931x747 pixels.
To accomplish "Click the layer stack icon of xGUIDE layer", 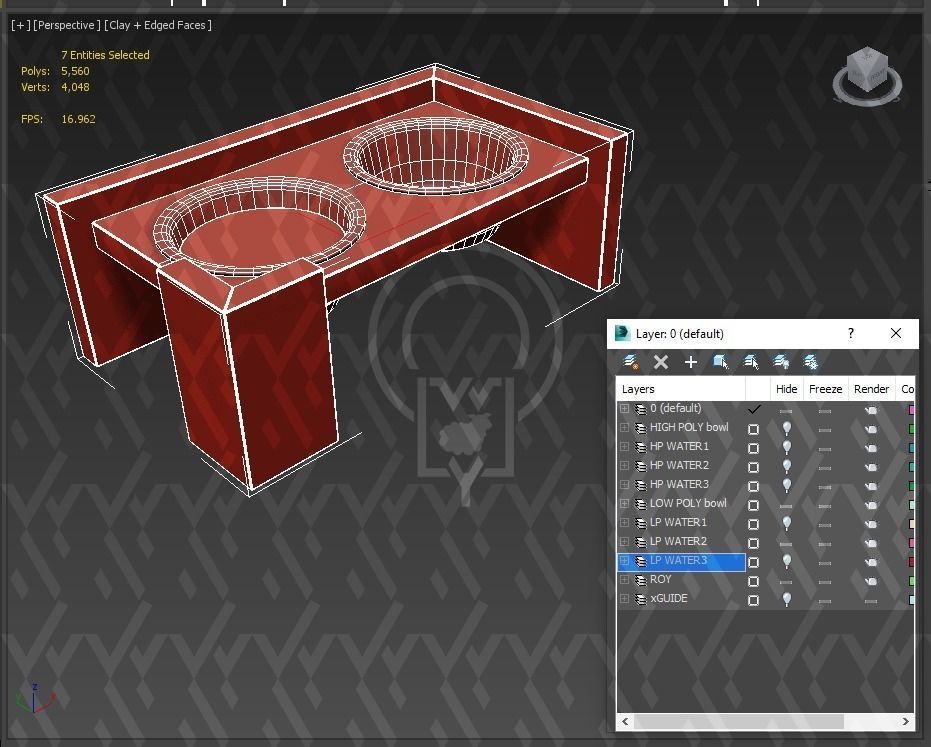I will (641, 599).
